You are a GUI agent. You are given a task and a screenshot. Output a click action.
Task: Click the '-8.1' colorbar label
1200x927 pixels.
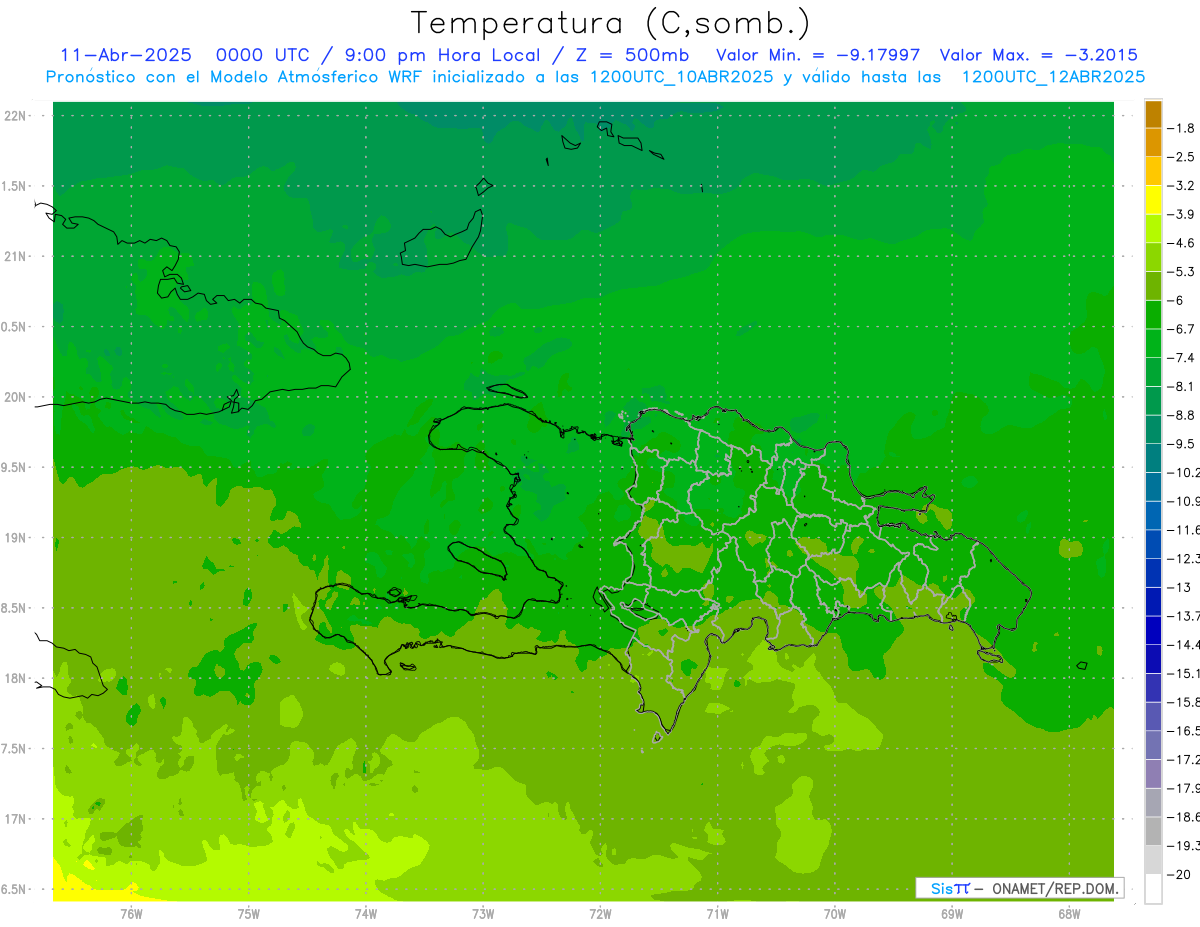(x=1183, y=387)
